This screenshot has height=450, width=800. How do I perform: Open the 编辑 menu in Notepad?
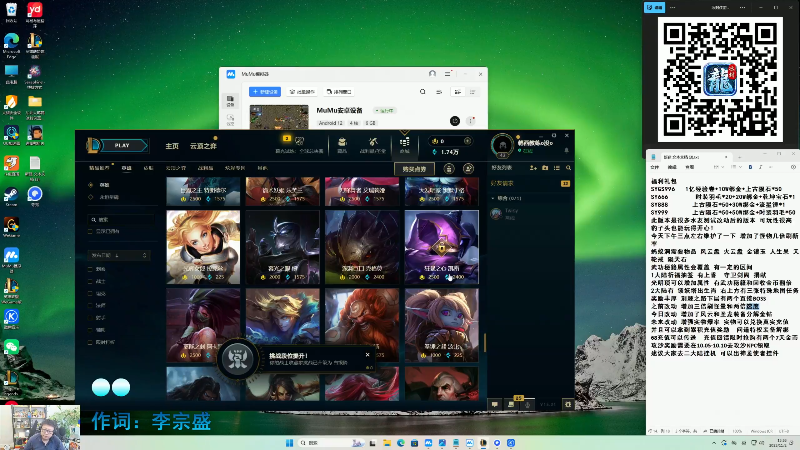pos(672,167)
